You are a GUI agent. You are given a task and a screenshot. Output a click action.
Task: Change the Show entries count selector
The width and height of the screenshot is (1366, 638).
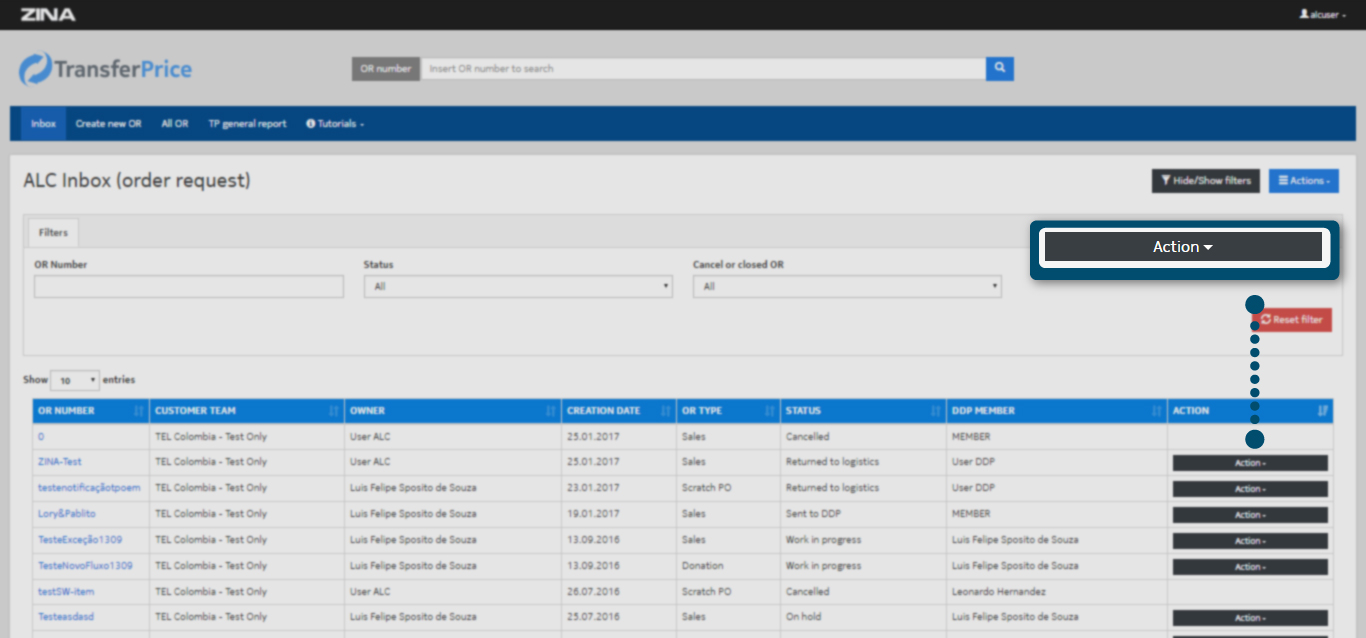pyautogui.click(x=75, y=381)
